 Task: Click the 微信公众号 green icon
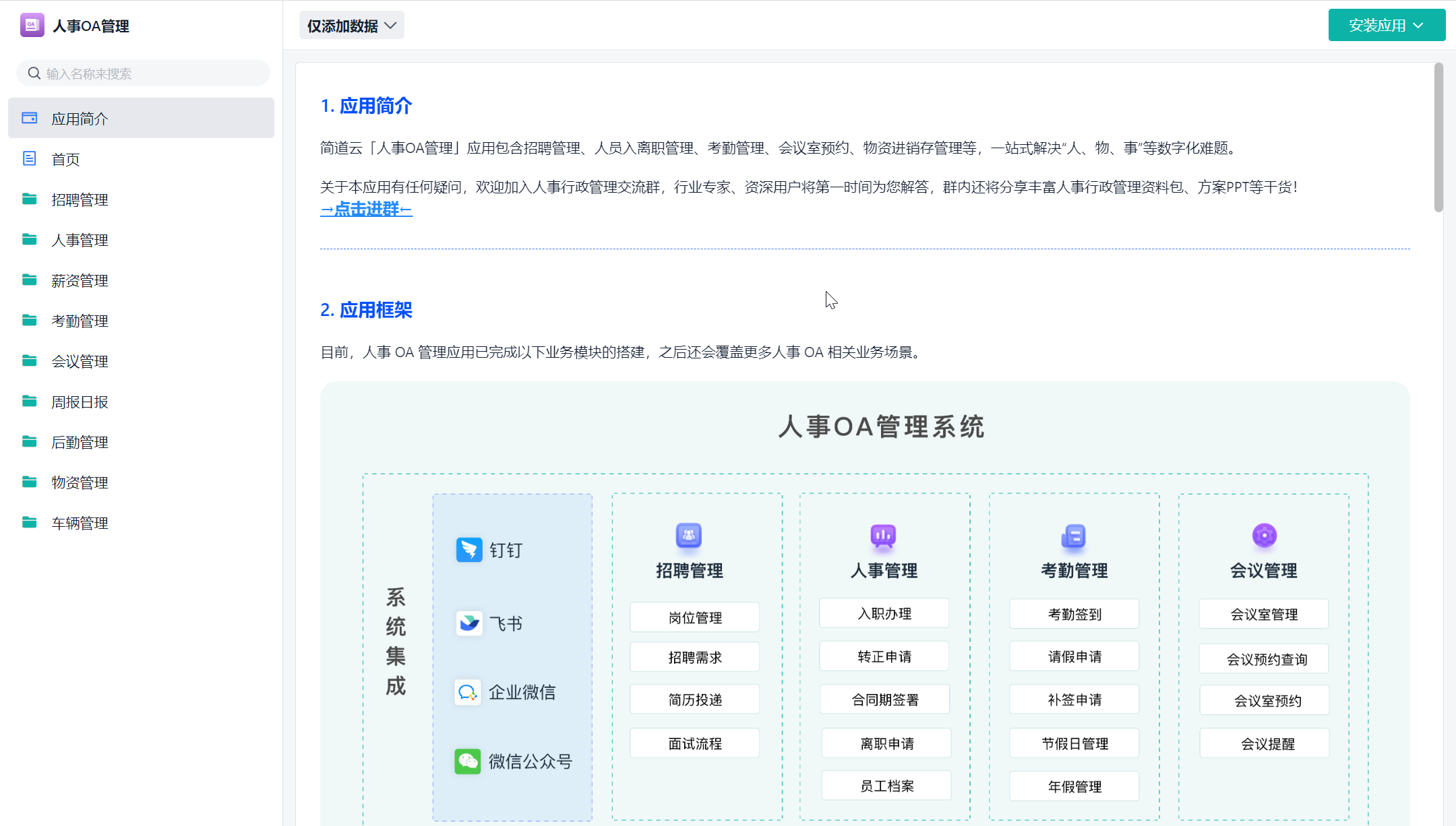467,761
